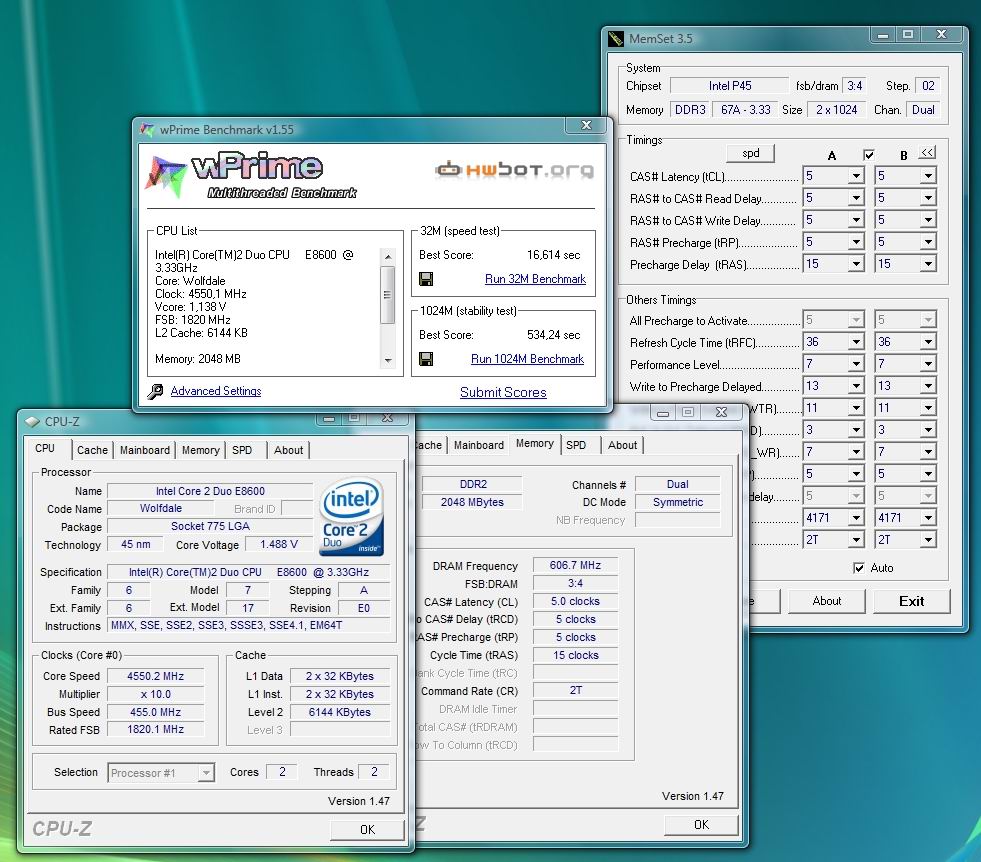
Task: Click the Core Voltage 1.488 V value
Action: (x=278, y=544)
